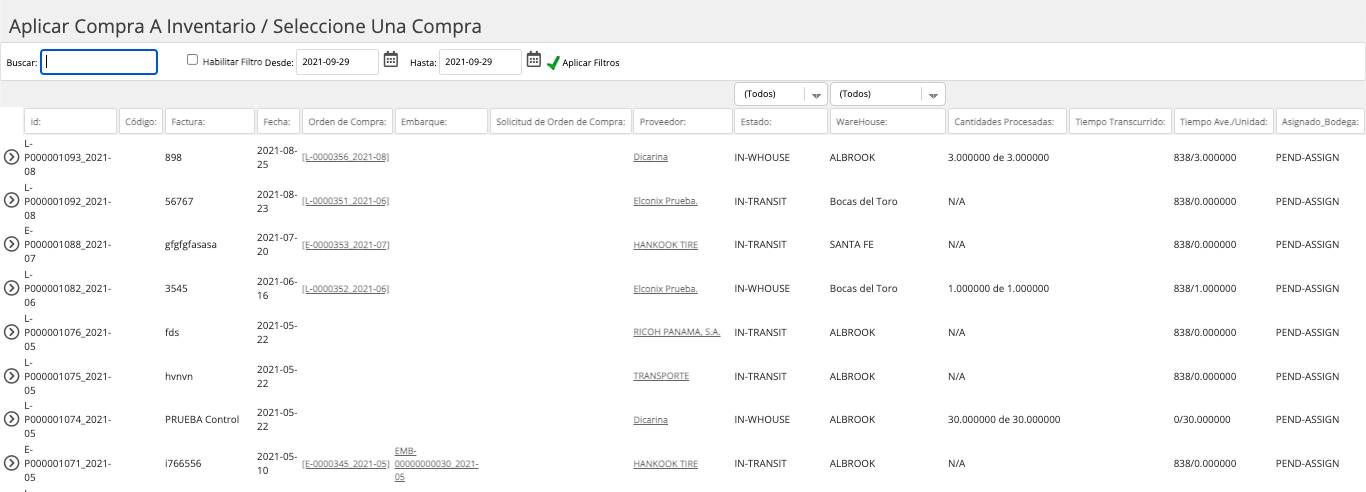Open Elconix Prueba. link in invoice 56767 row
The height and width of the screenshot is (492, 1366).
coord(665,201)
